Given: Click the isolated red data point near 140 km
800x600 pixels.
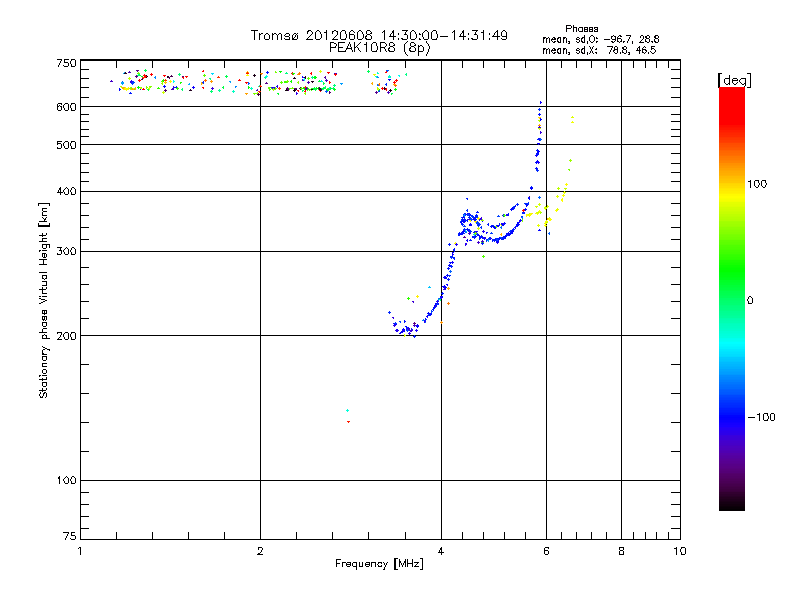Looking at the screenshot, I should 348,422.
